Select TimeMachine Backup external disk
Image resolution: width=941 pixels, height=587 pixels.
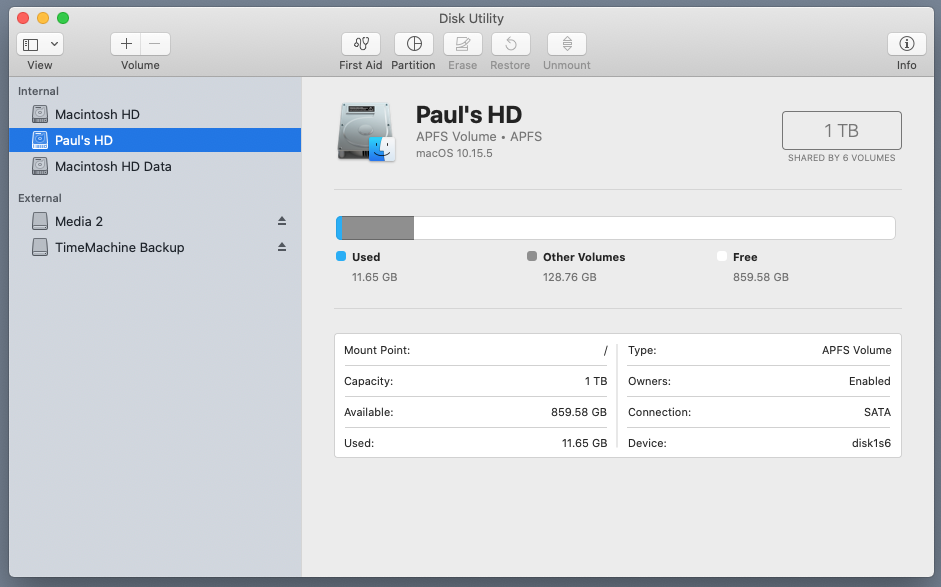click(155, 247)
